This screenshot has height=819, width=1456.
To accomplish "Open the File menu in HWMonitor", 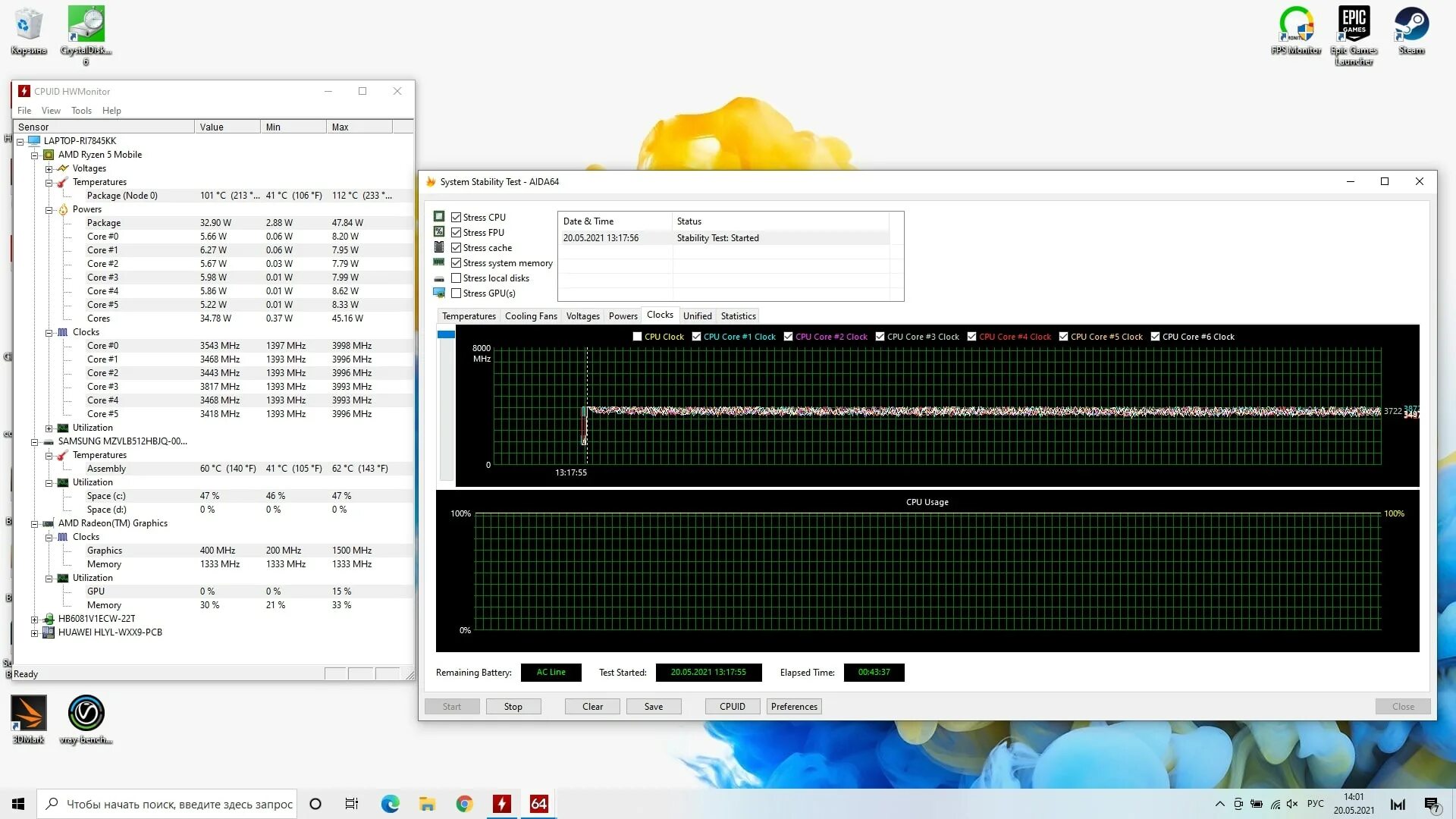I will click(x=24, y=111).
